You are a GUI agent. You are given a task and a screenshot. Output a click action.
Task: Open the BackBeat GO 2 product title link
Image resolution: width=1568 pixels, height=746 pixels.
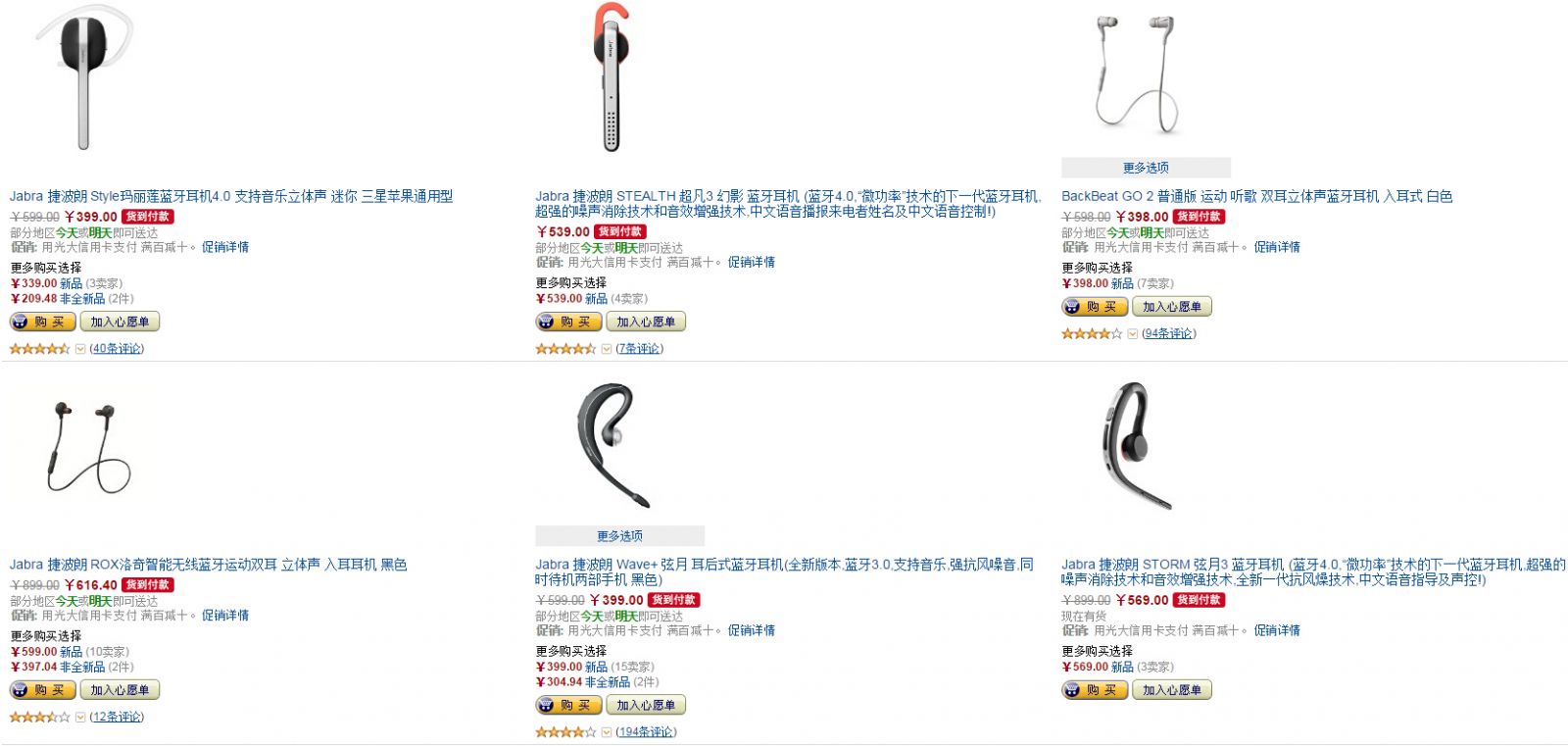tap(1256, 196)
